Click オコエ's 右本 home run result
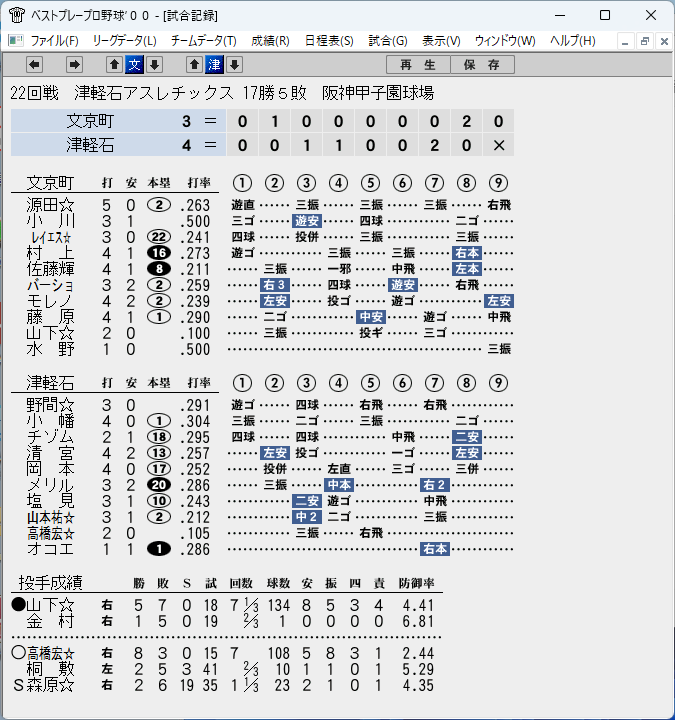Image resolution: width=675 pixels, height=720 pixels. point(435,549)
